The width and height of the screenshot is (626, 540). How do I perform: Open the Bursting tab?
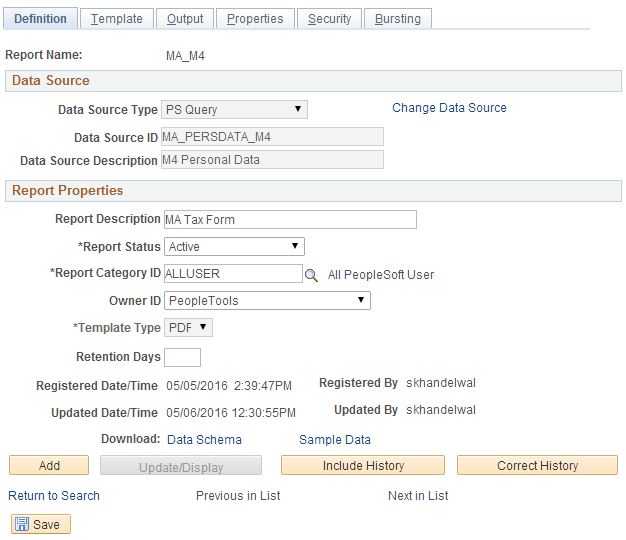click(398, 19)
